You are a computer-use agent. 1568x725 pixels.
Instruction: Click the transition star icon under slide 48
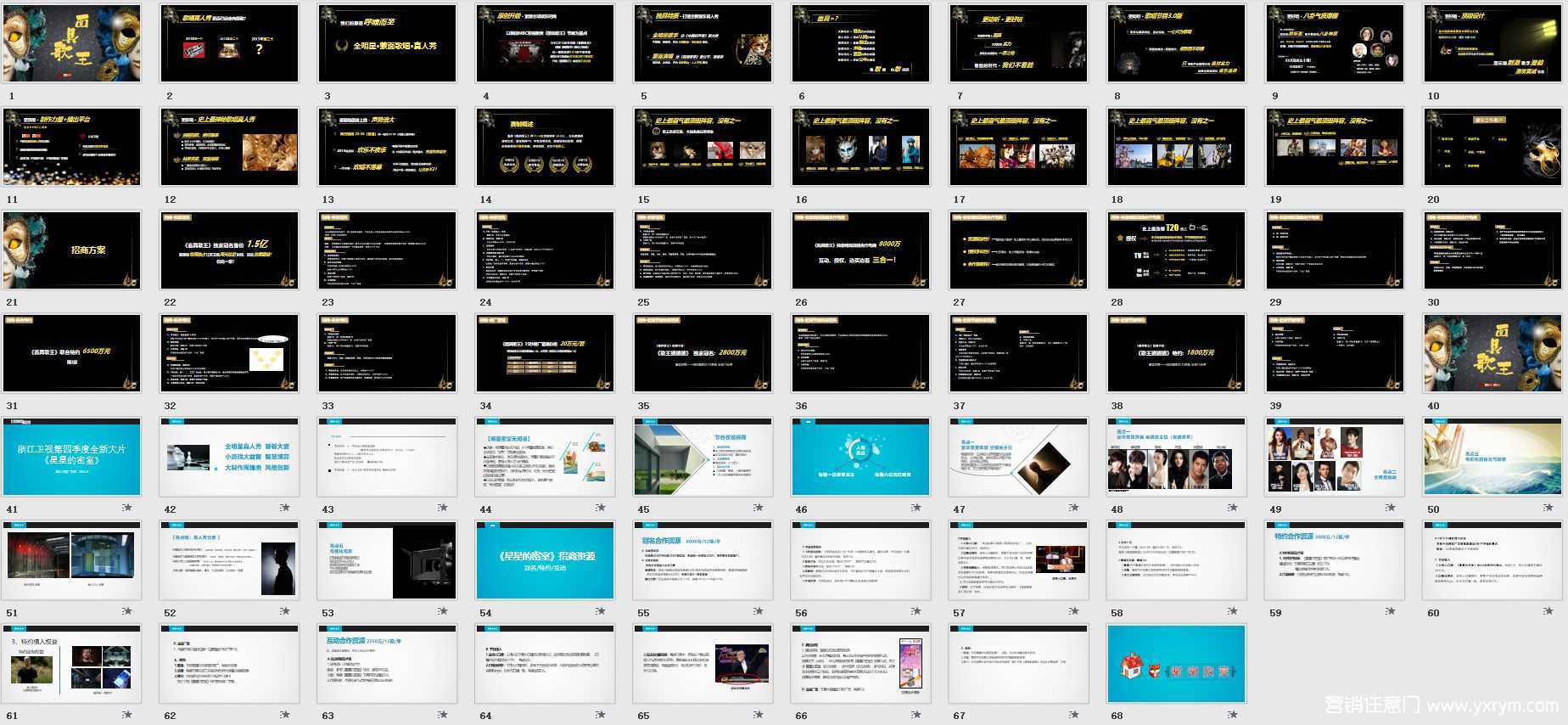(1232, 508)
